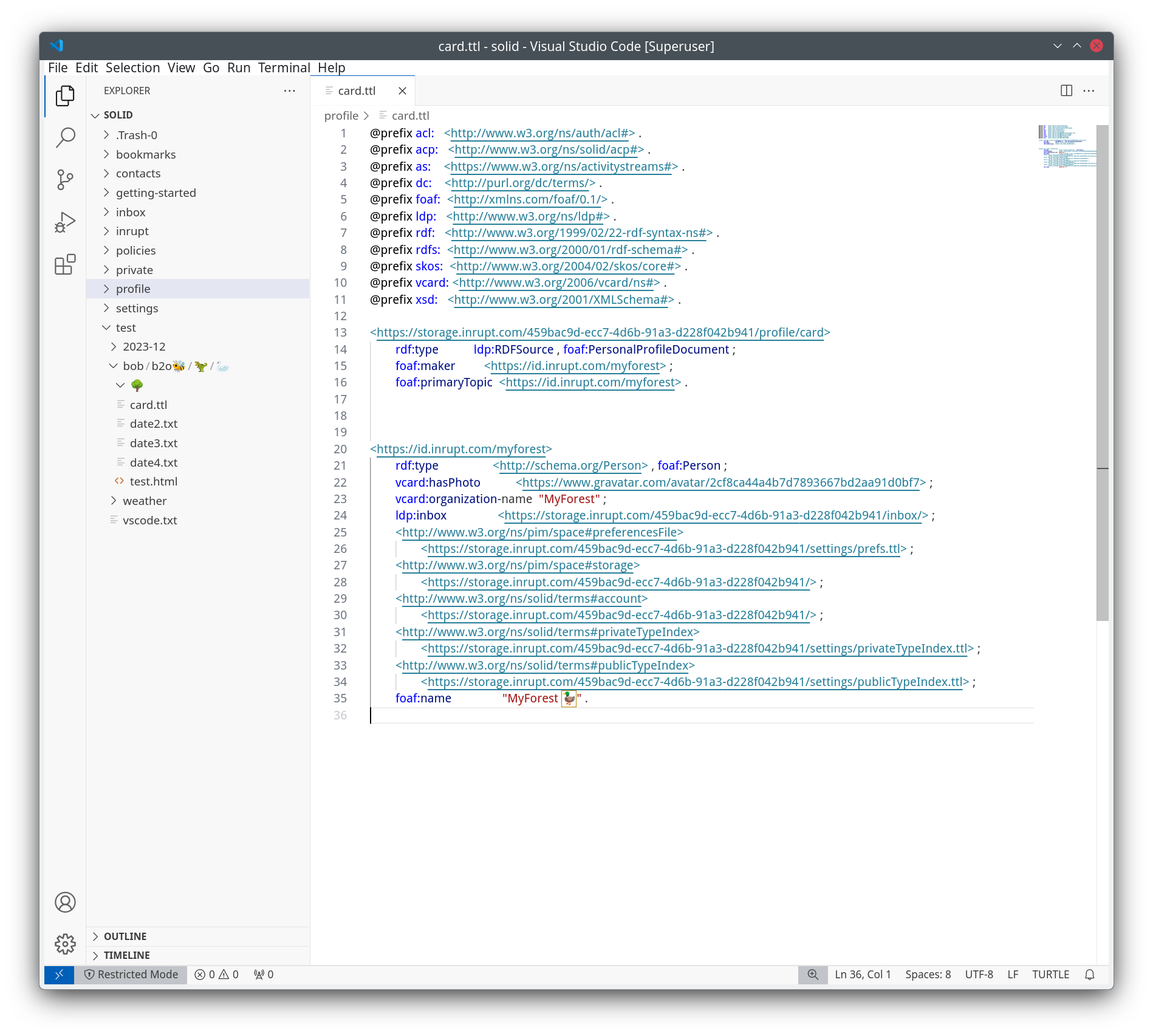Click the profile breadcrumb segment
The image size is (1153, 1036).
tap(341, 115)
